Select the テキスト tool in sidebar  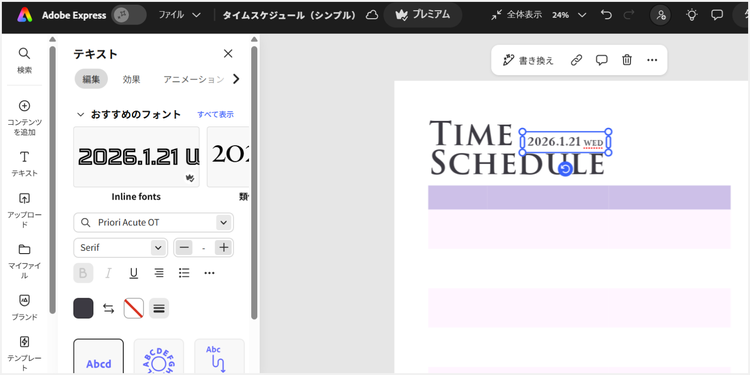pos(24,164)
